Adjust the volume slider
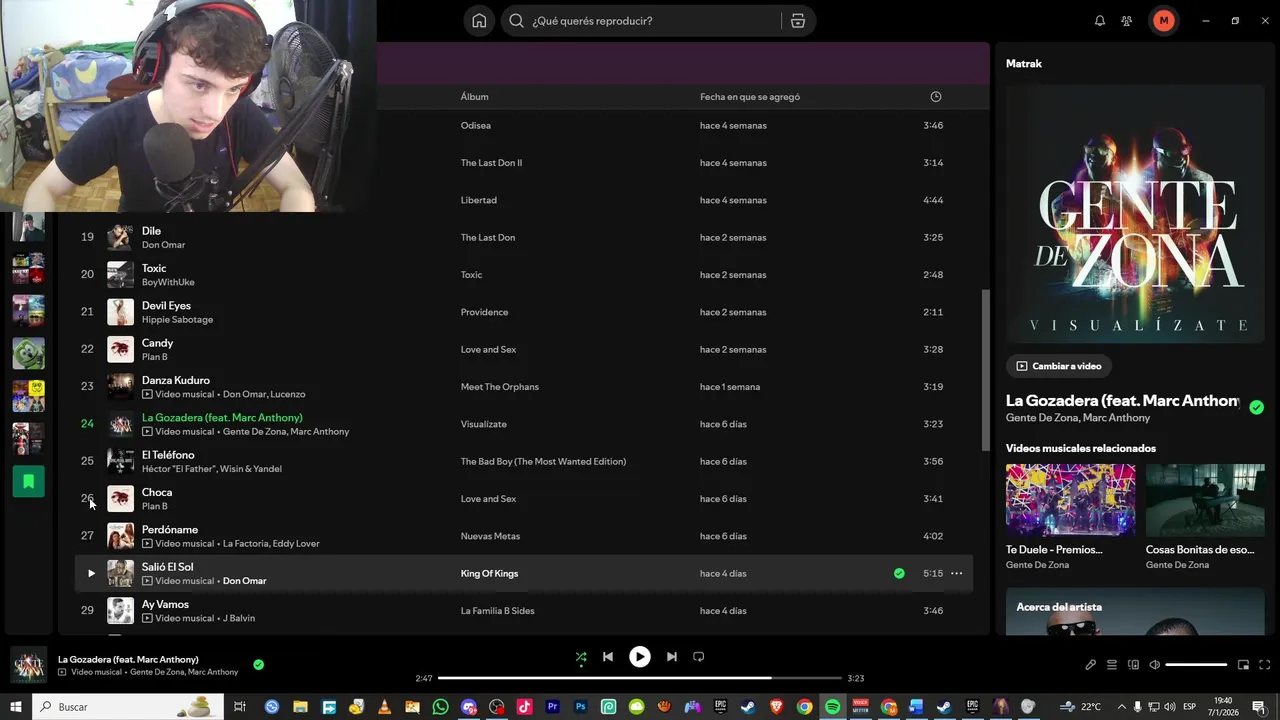This screenshot has height=720, width=1280. [x=1196, y=665]
